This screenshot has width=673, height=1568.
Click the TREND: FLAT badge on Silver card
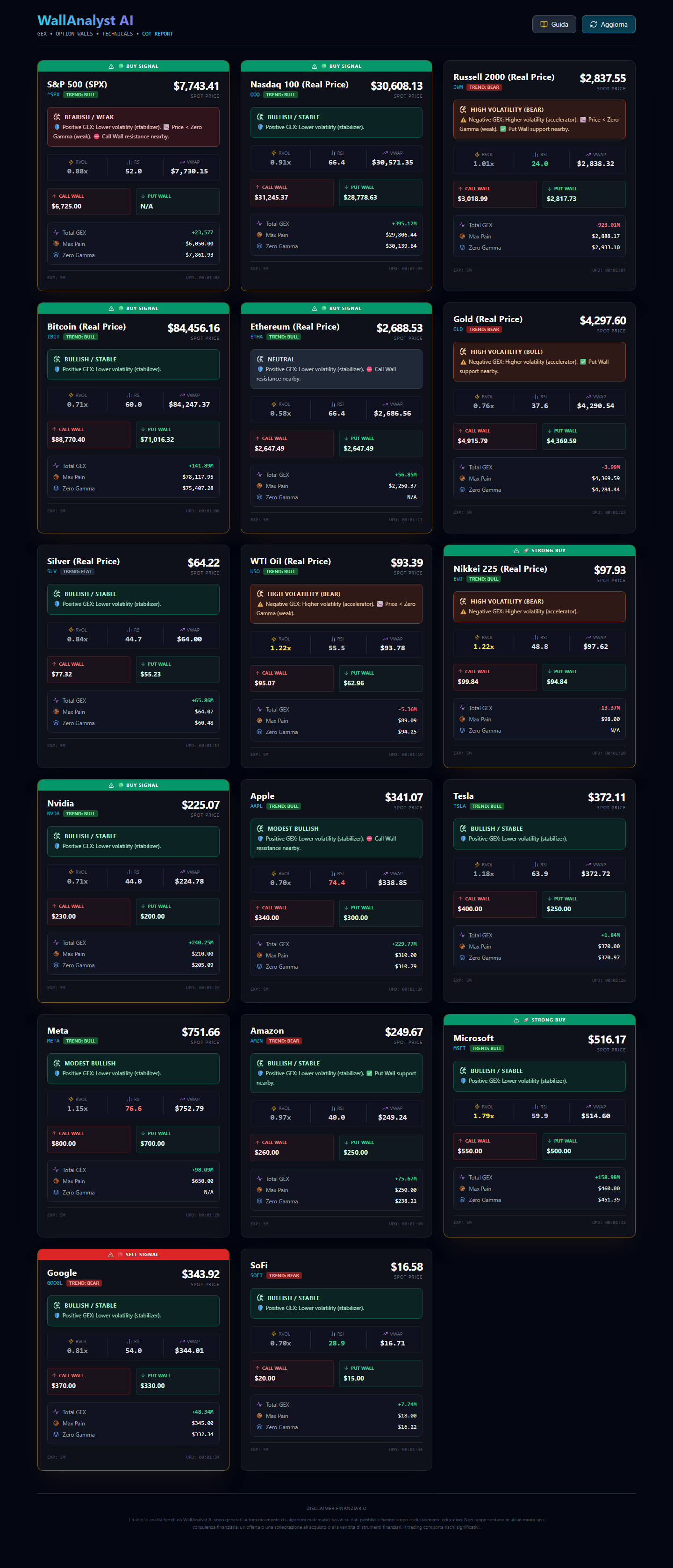pyautogui.click(x=77, y=572)
